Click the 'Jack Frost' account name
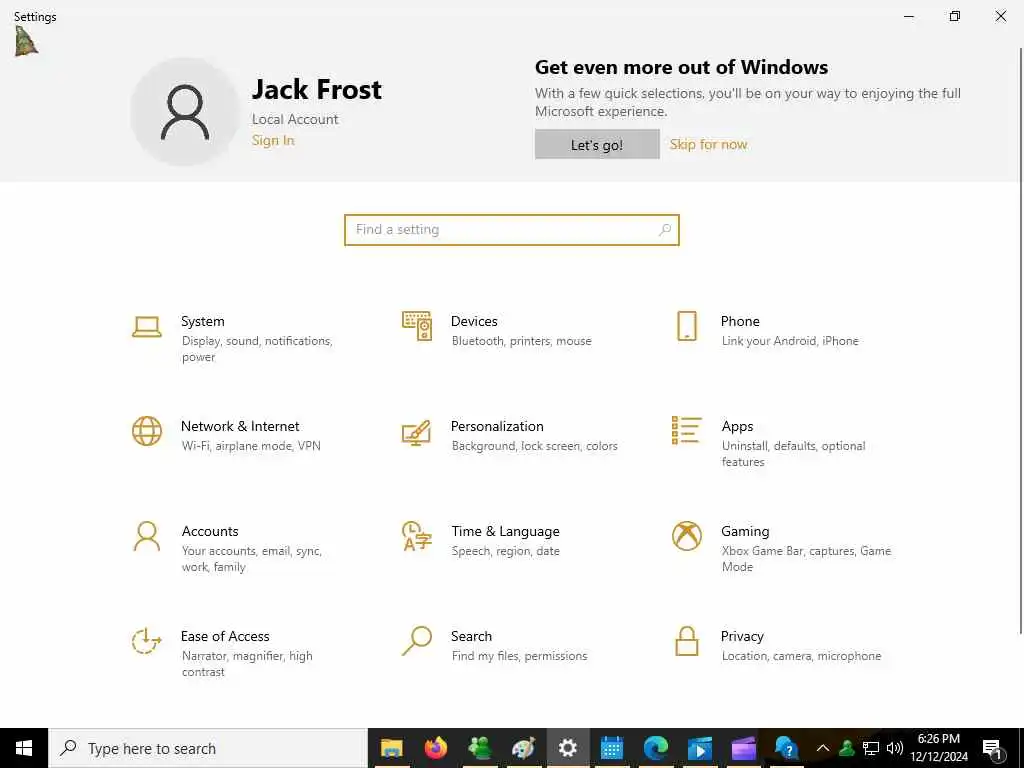 click(317, 89)
